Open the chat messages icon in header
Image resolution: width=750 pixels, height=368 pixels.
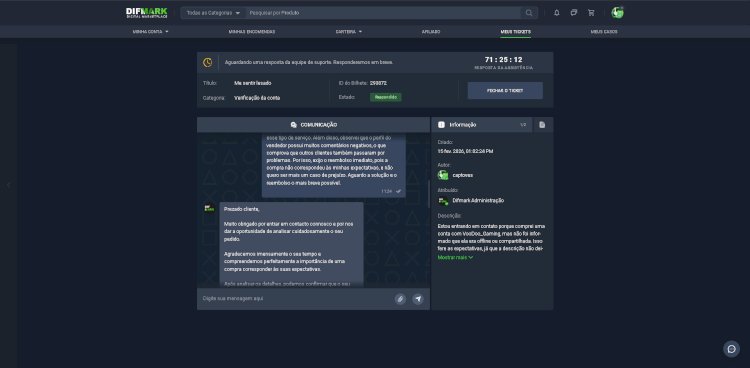574,13
